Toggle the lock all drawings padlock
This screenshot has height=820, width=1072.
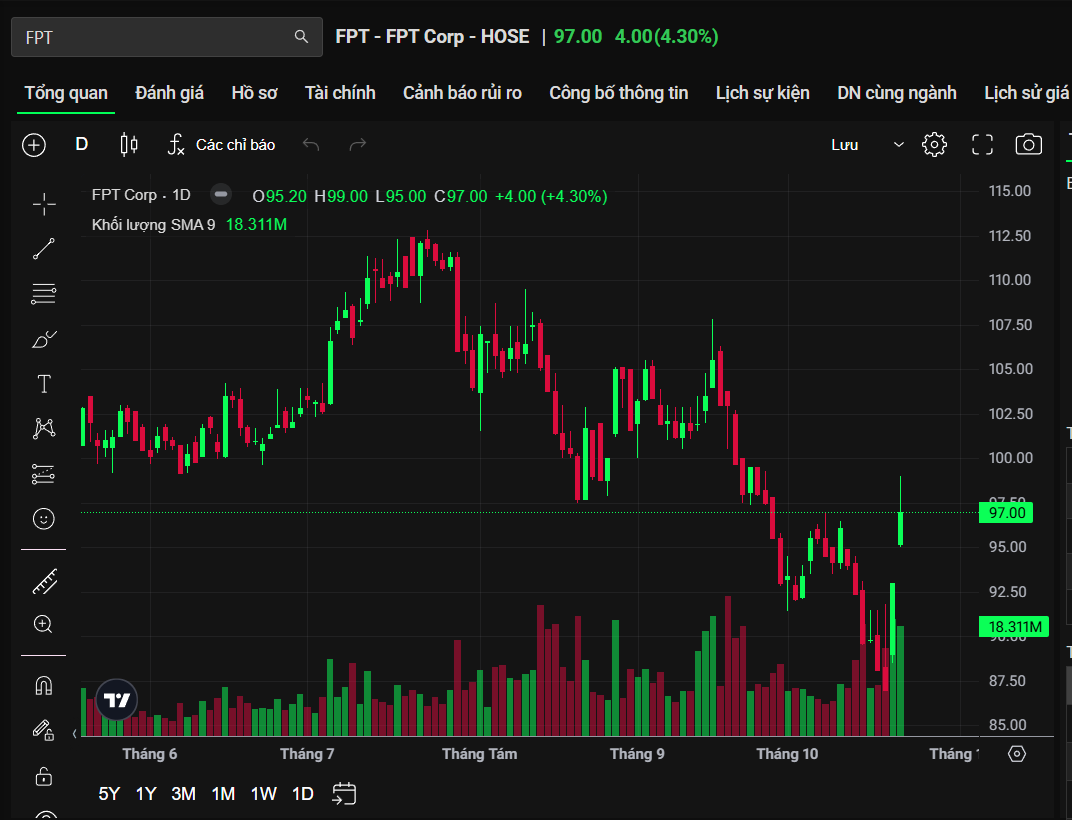[44, 775]
